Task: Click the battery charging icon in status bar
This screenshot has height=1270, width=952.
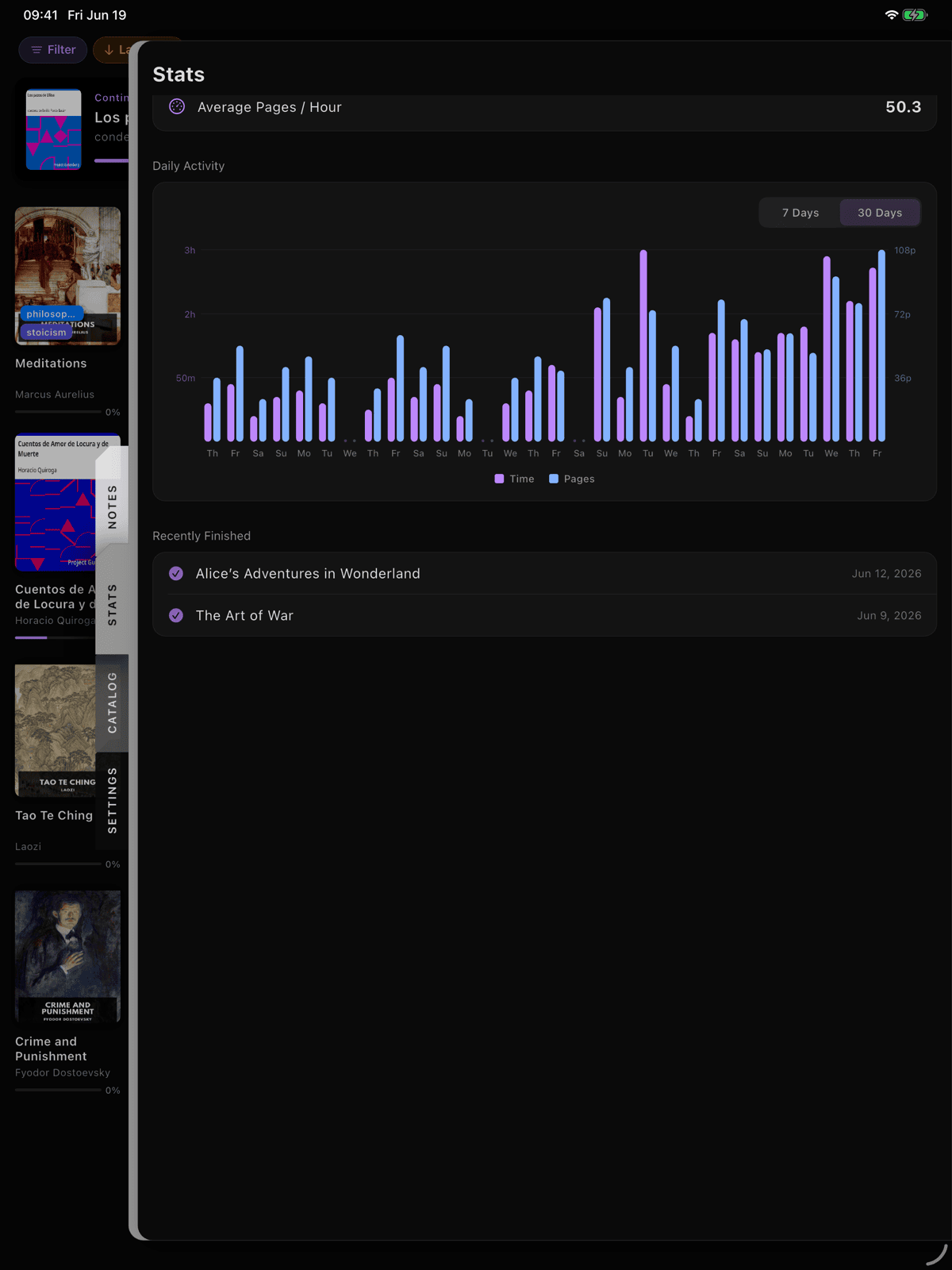Action: click(x=915, y=15)
